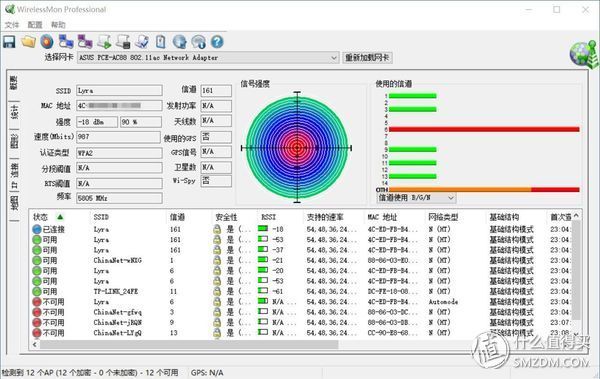Image resolution: width=600 pixels, height=379 pixels.
Task: Sort list by the 状态 column arrow
Action: coord(60,217)
